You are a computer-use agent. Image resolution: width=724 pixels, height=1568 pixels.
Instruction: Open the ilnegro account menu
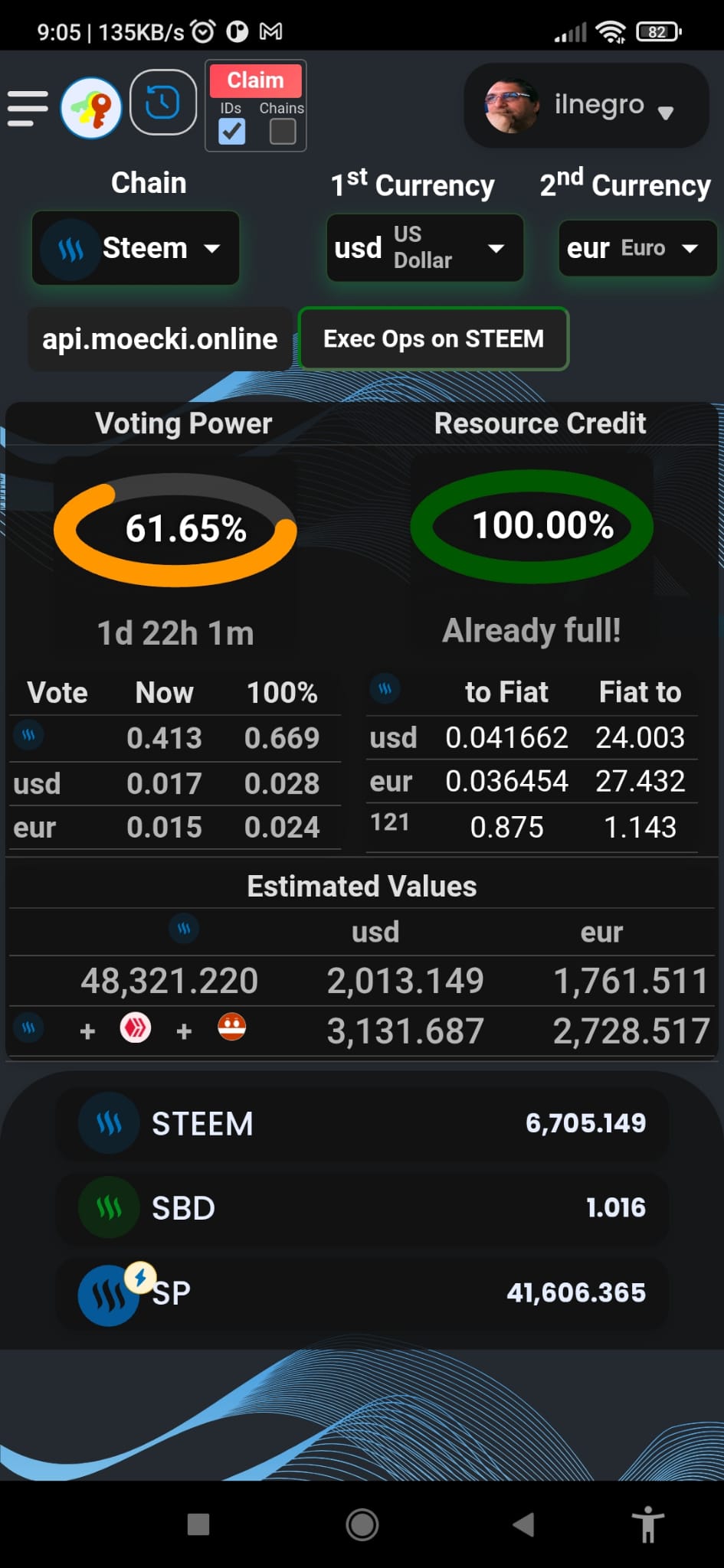click(x=586, y=106)
